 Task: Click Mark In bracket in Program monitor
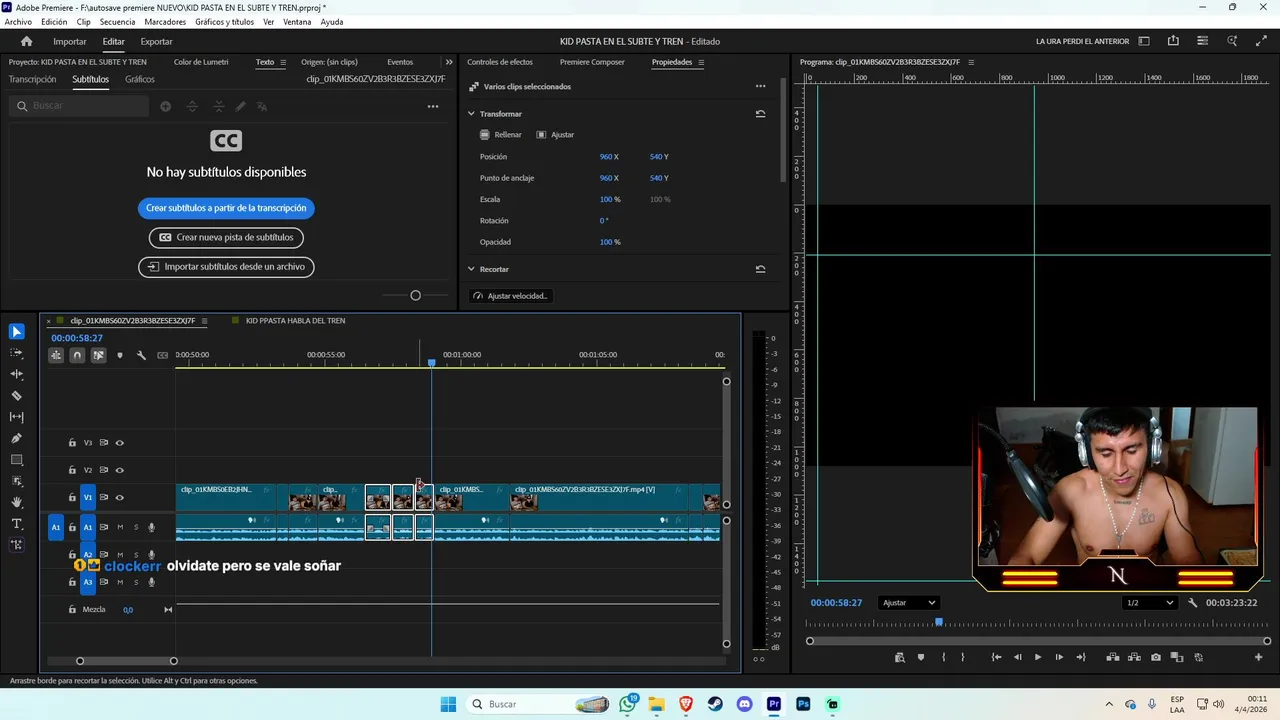pyautogui.click(x=943, y=657)
